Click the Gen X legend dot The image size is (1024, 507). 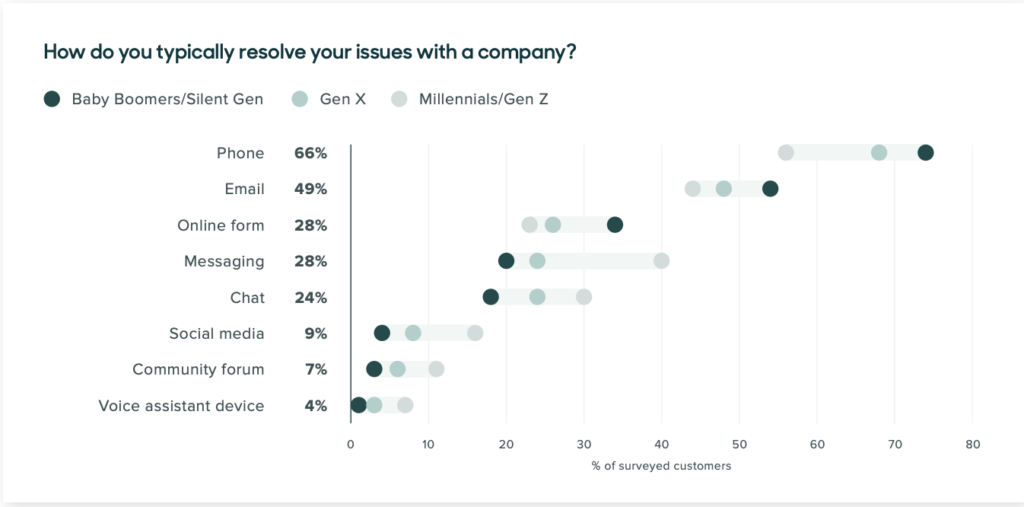300,98
